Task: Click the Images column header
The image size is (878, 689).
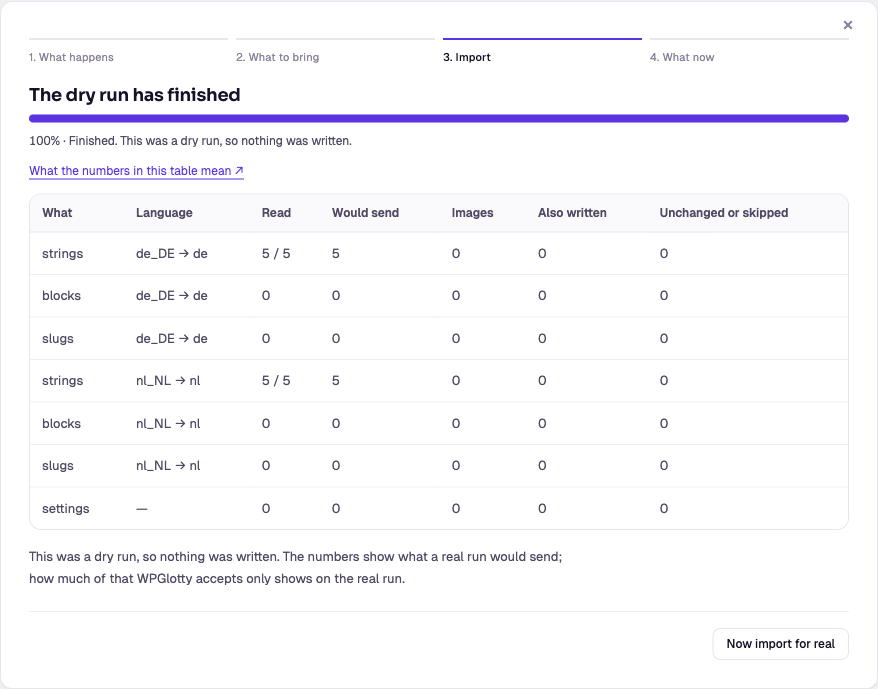Action: 472,213
